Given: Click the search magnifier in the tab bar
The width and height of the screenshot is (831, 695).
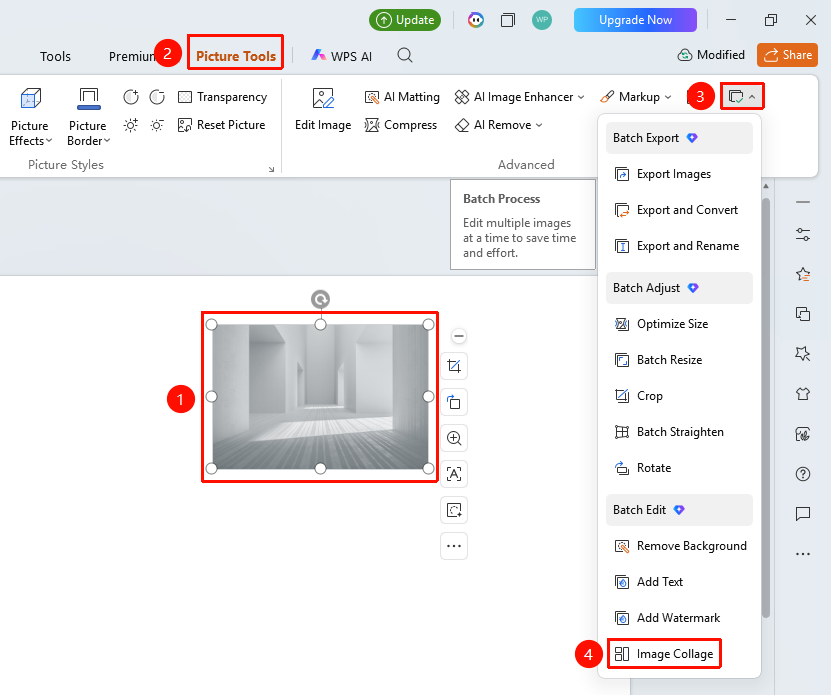Looking at the screenshot, I should pos(405,55).
